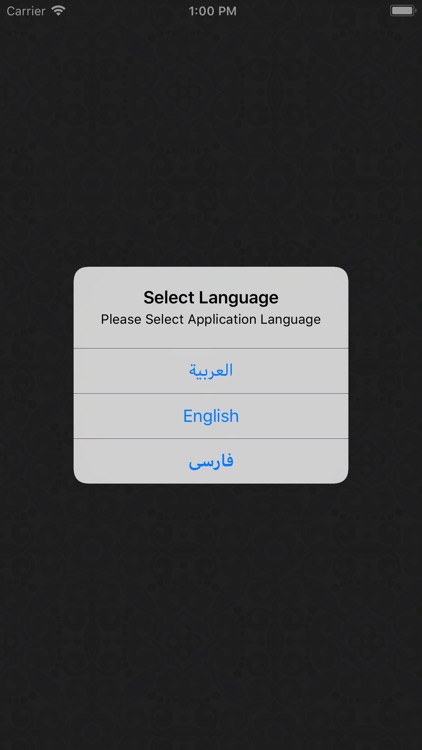The width and height of the screenshot is (422, 750).
Task: Tap the Wi-Fi signal icon in status bar
Action: (58, 11)
